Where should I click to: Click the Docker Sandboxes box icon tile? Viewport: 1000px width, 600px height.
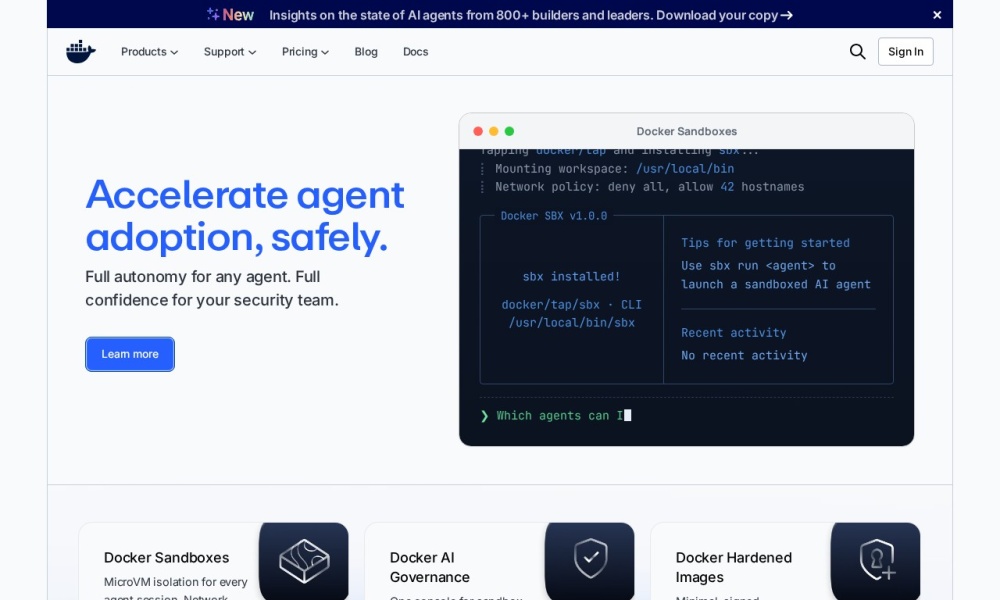click(304, 561)
